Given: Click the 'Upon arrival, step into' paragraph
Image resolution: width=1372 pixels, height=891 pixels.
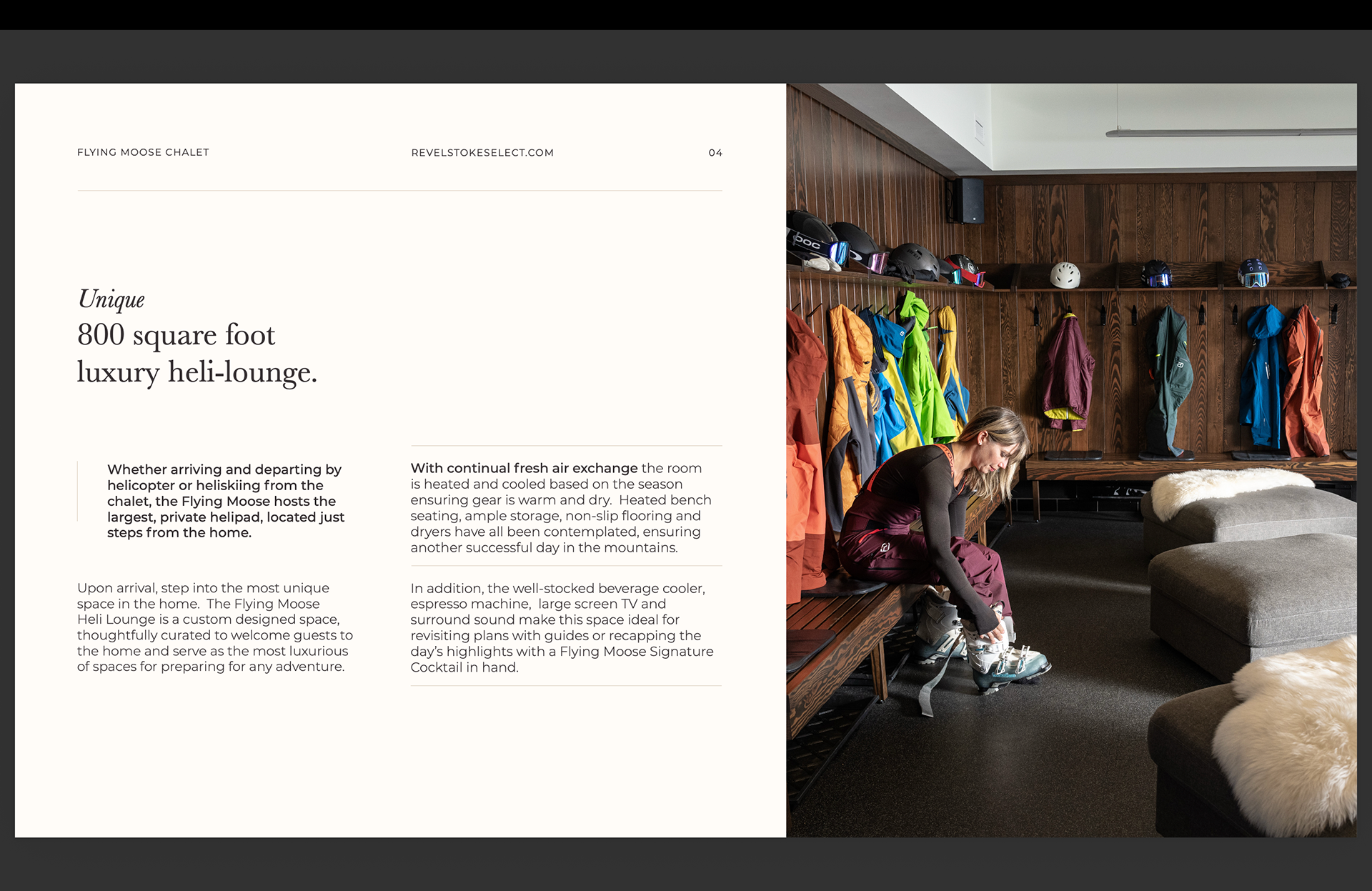Looking at the screenshot, I should (x=214, y=627).
